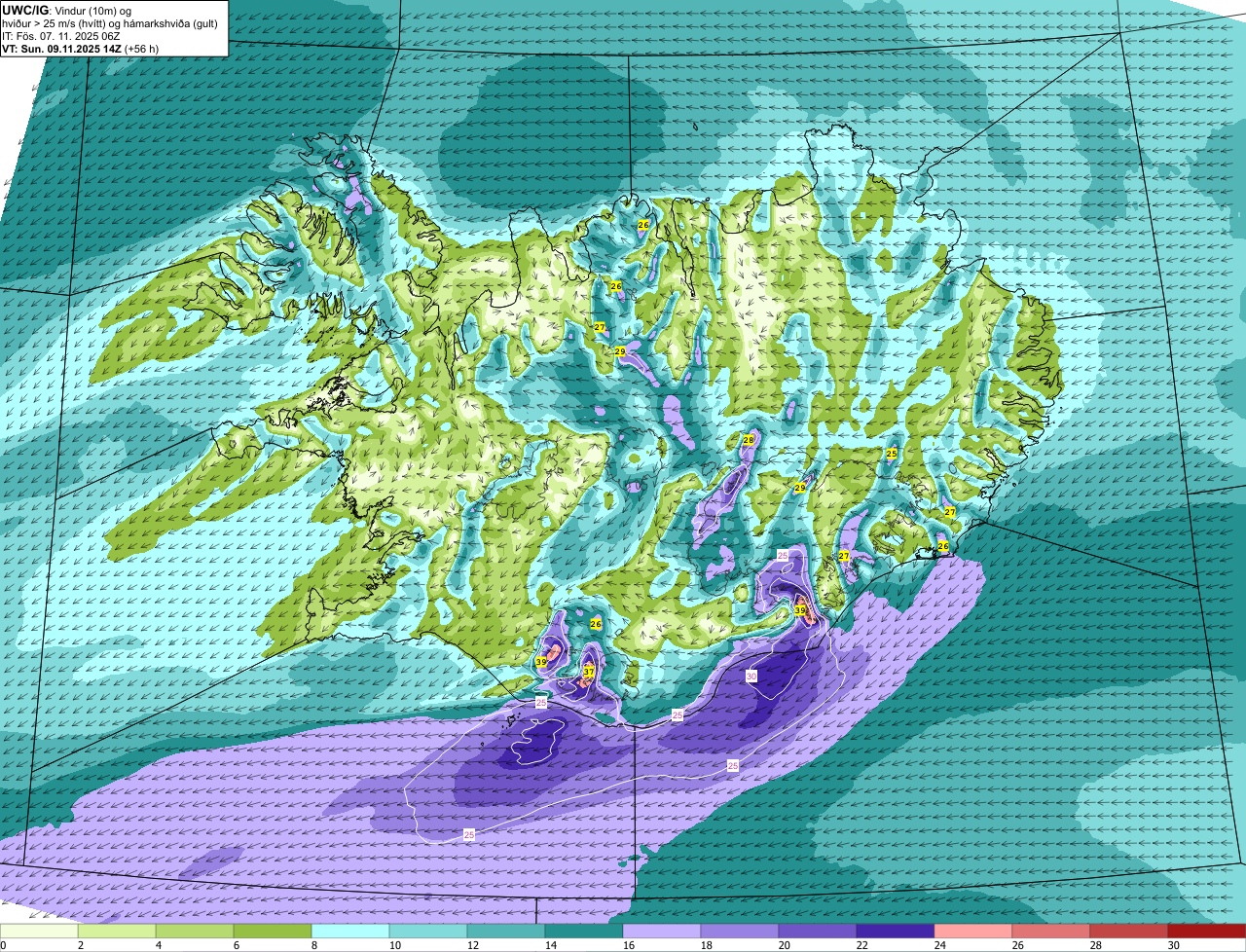This screenshot has width=1246, height=952.
Task: Pick the 28–30 m/s red legend swatch
Action: click(x=1129, y=932)
